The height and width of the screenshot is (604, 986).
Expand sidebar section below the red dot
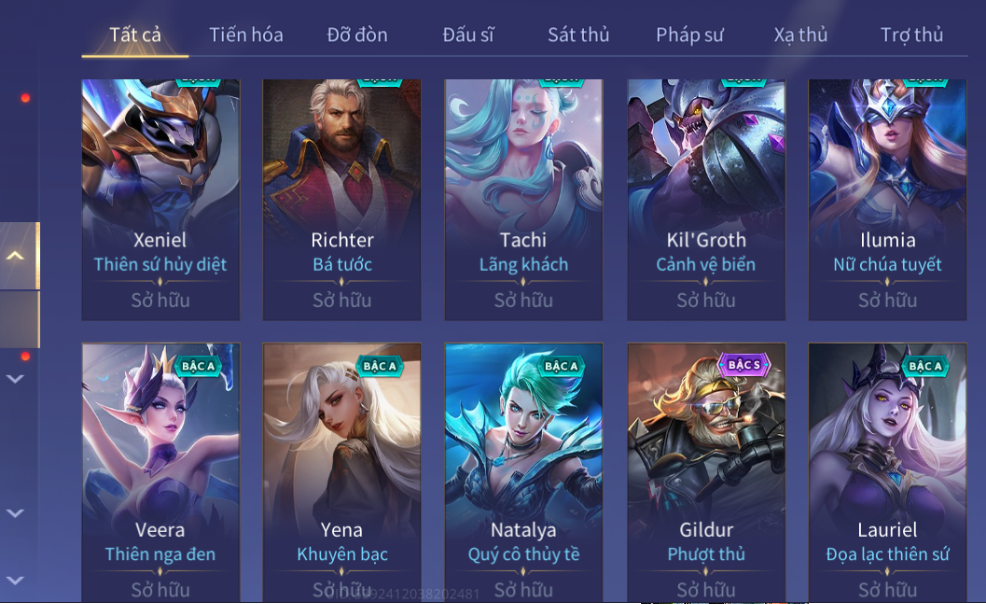[15, 379]
